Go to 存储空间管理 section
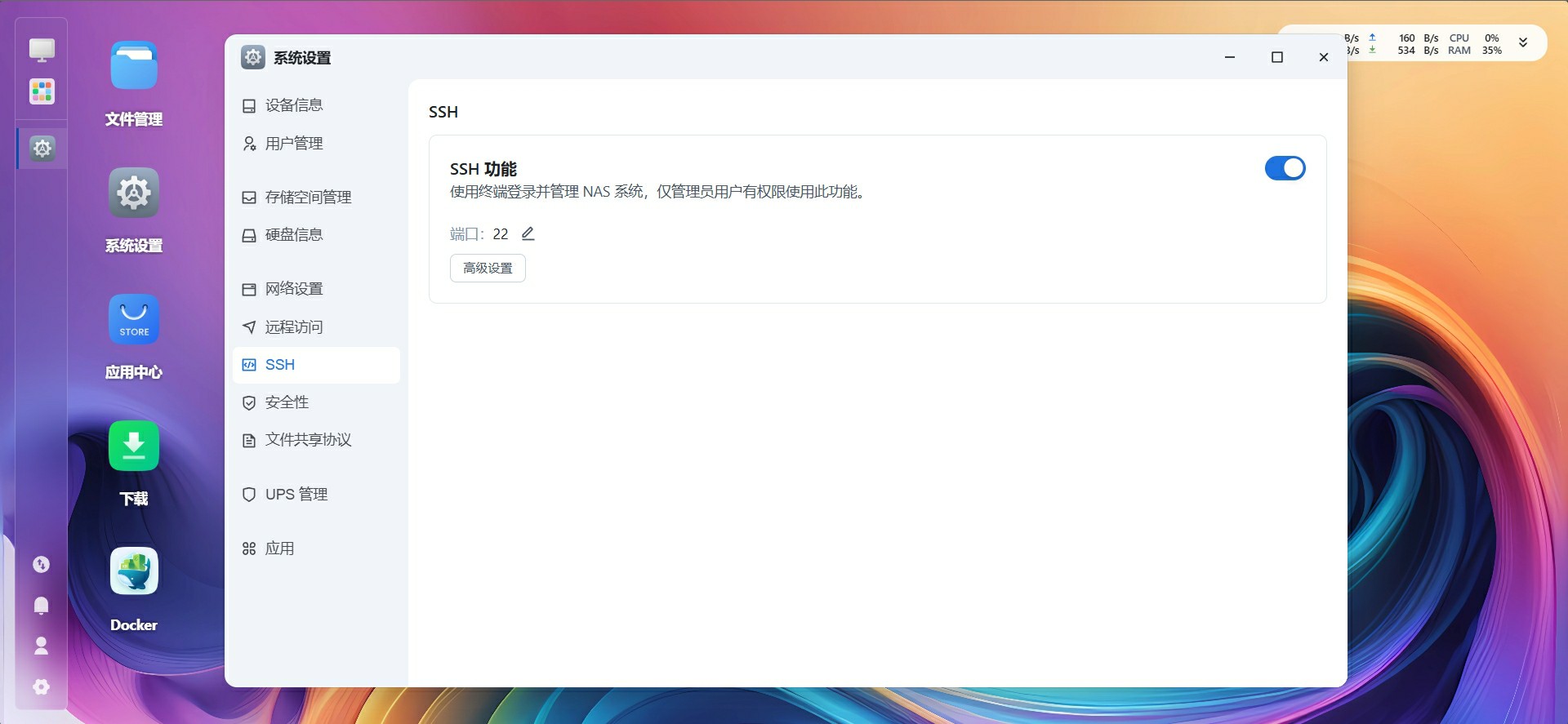This screenshot has height=724, width=1568. click(308, 198)
